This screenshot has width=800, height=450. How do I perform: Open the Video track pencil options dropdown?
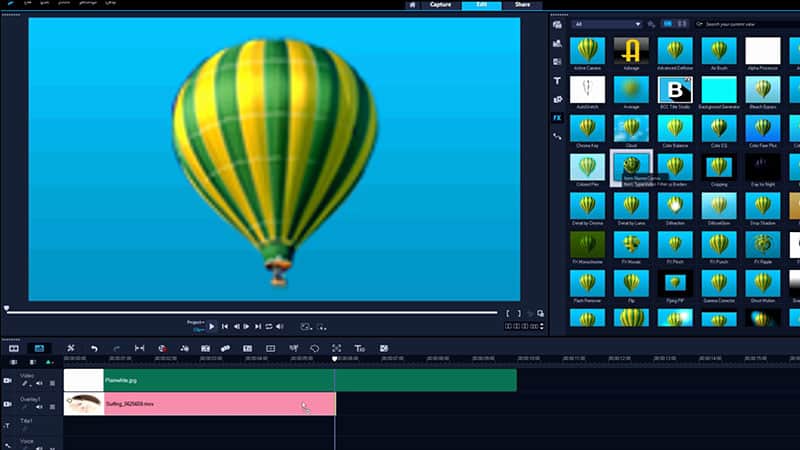point(26,383)
